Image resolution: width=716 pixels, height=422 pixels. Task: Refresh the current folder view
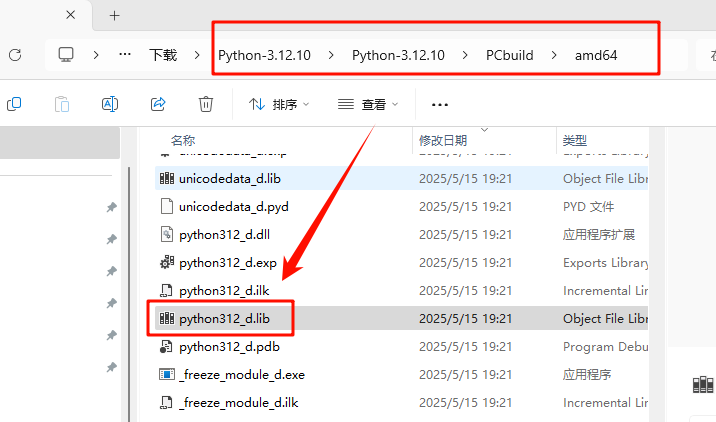point(15,55)
